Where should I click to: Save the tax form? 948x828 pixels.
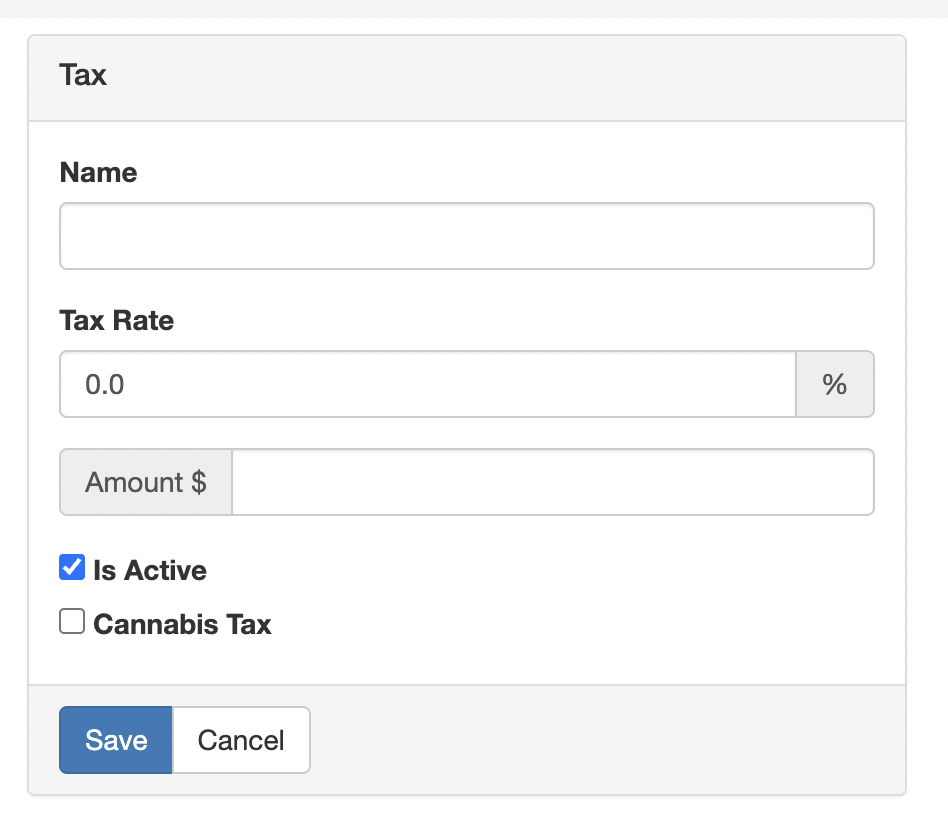(x=115, y=740)
